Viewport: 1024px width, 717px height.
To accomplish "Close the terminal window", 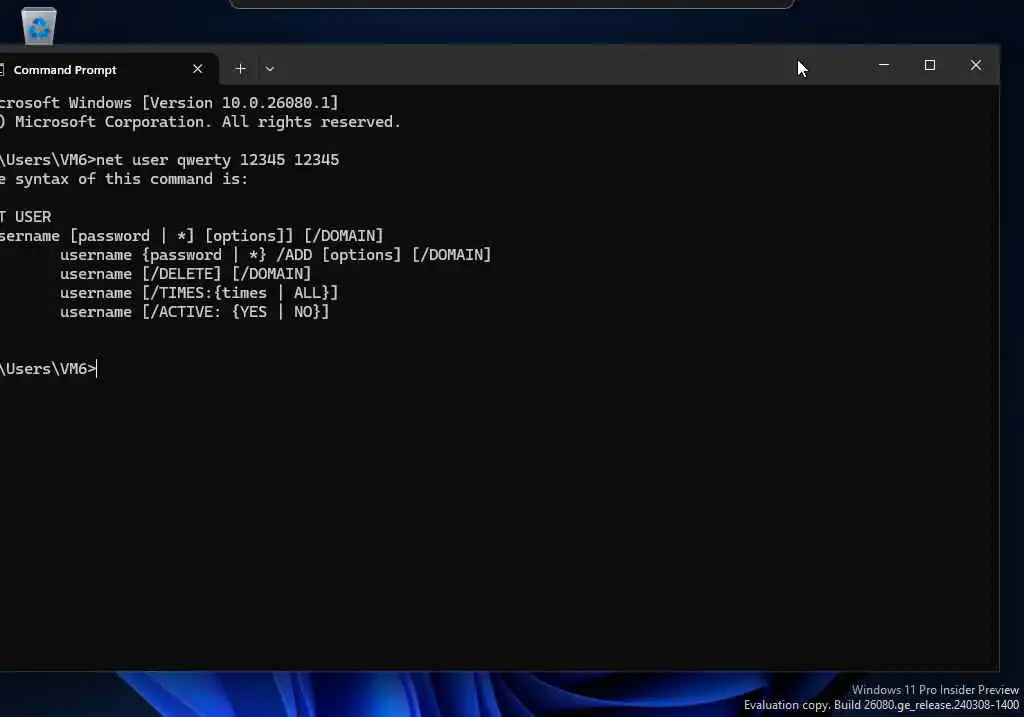I will click(976, 65).
